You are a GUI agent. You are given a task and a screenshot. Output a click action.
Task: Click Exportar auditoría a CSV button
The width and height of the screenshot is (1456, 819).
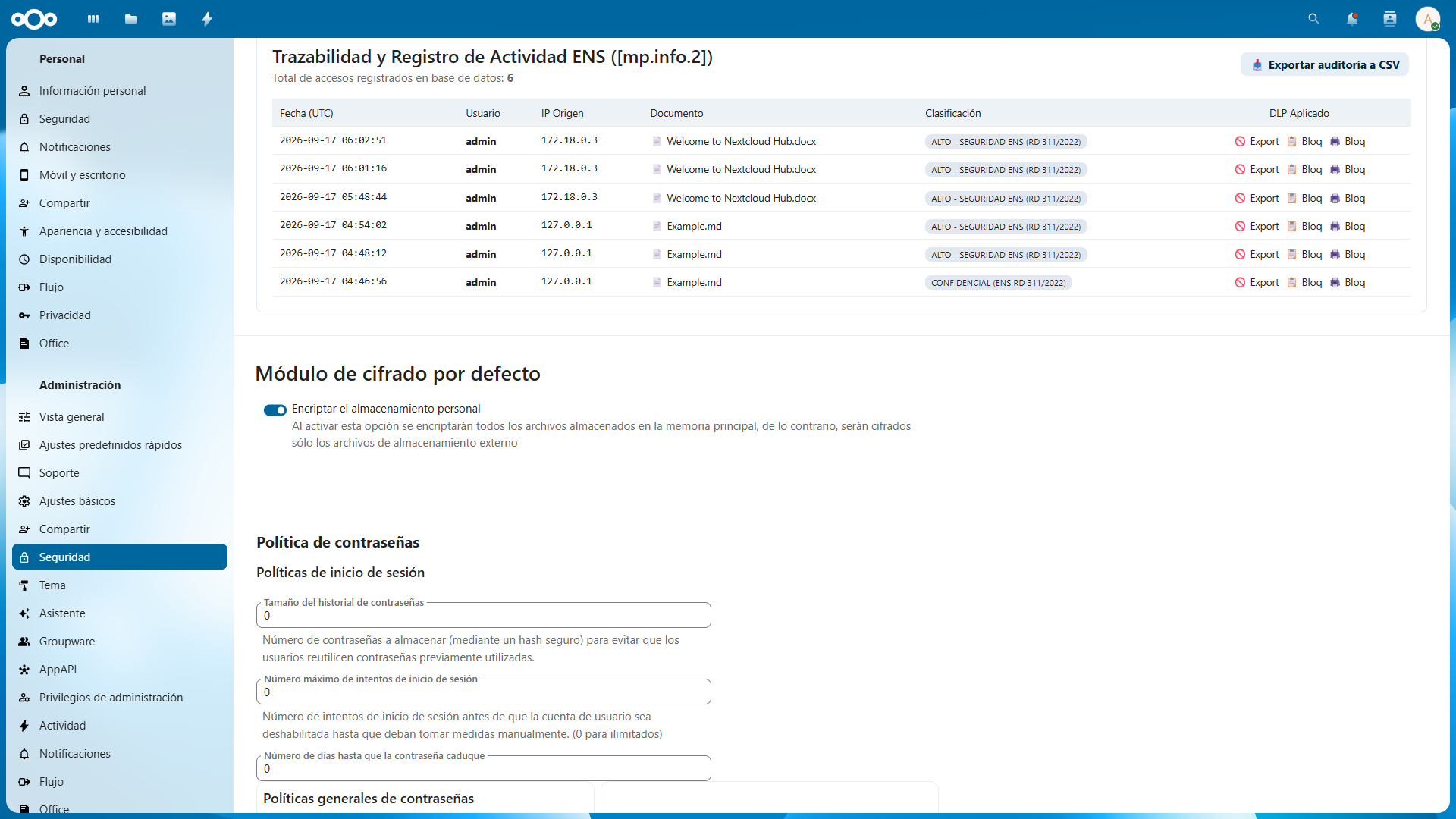[x=1325, y=65]
